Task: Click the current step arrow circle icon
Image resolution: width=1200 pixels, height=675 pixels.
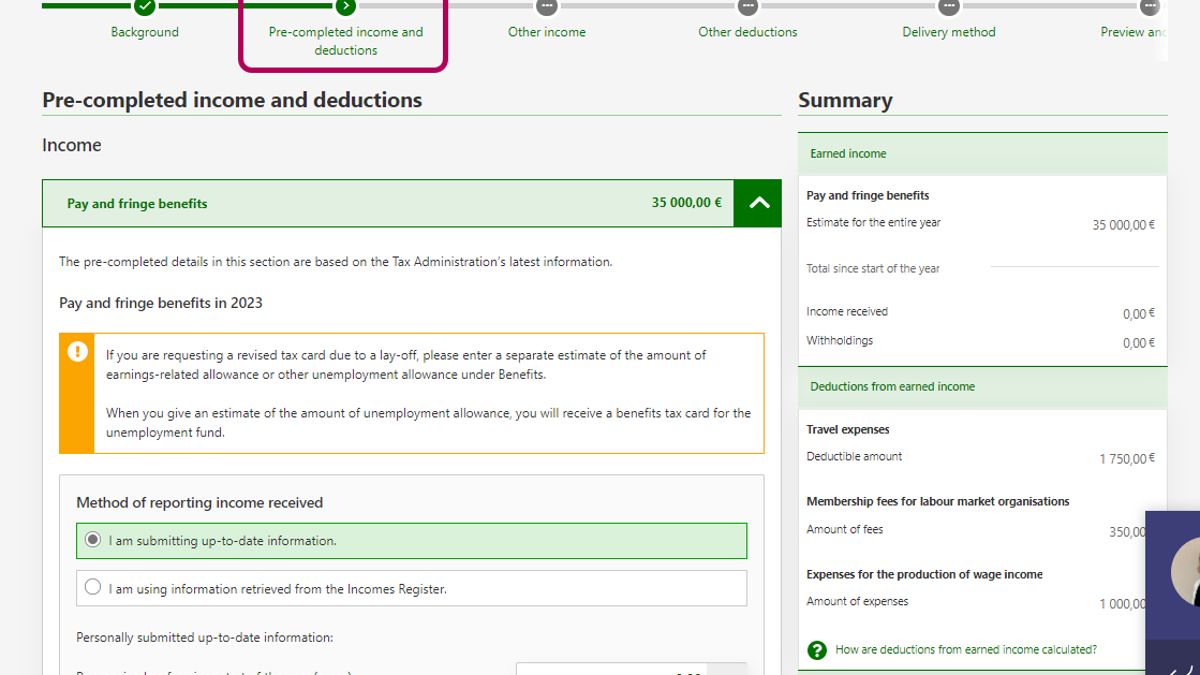Action: (346, 7)
